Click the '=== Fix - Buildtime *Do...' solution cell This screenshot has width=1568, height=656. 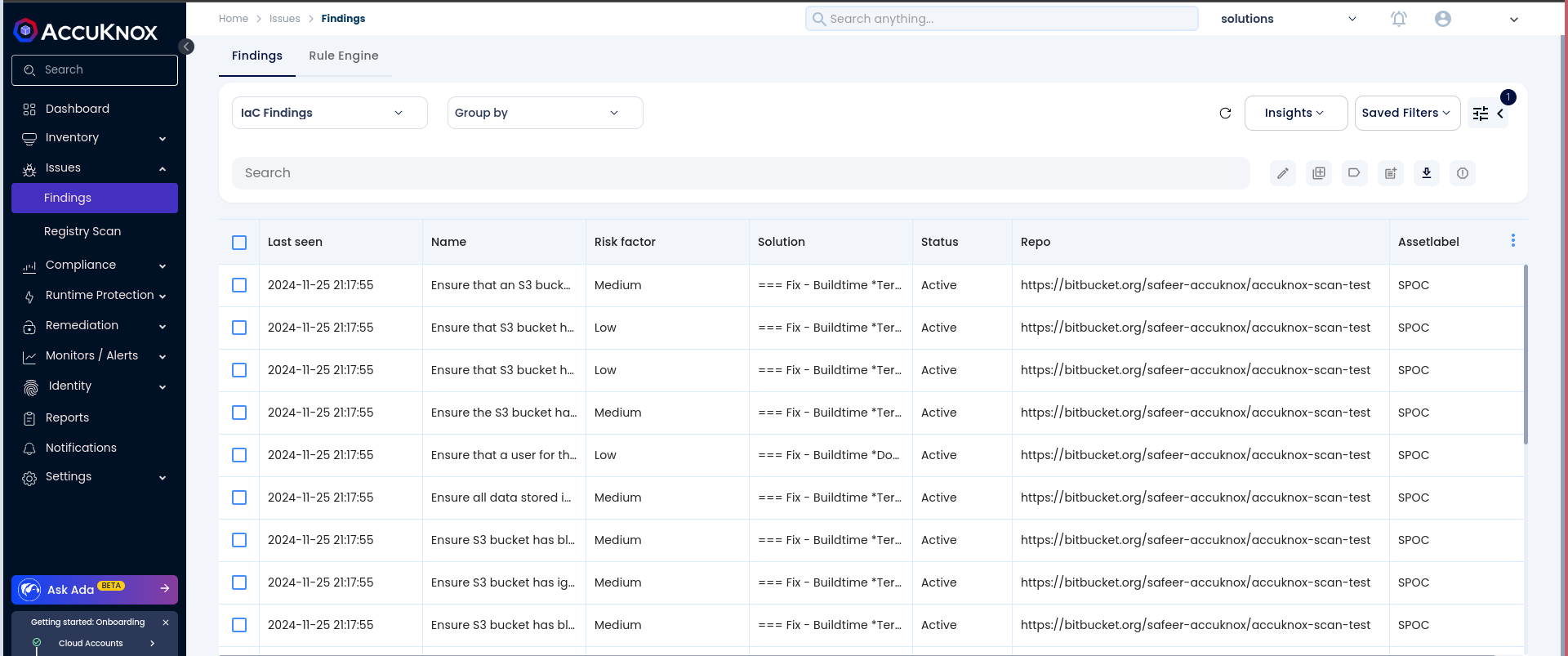point(828,455)
